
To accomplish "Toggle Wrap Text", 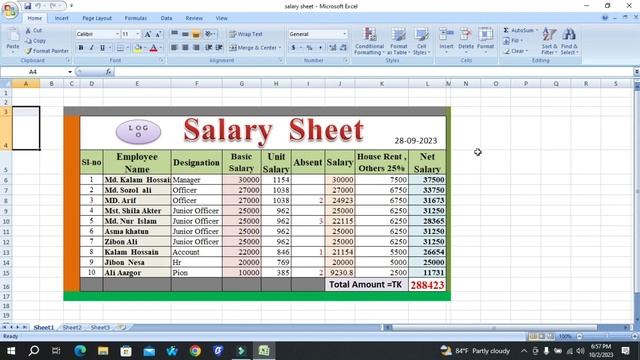I will coord(246,34).
